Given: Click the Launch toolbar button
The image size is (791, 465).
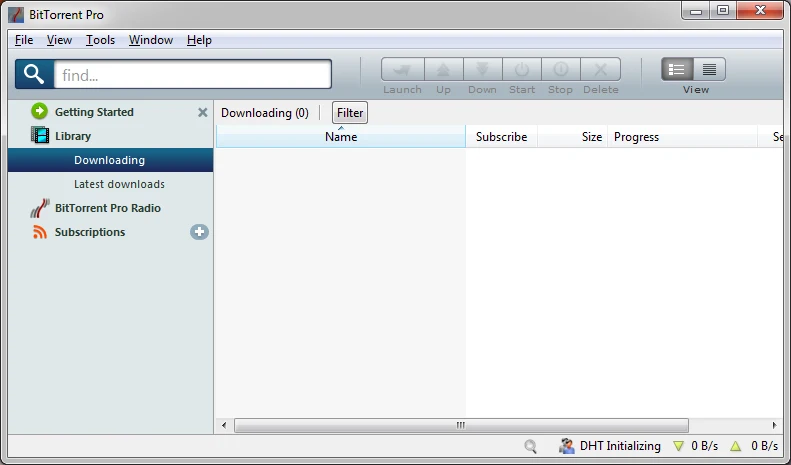Looking at the screenshot, I should 403,70.
